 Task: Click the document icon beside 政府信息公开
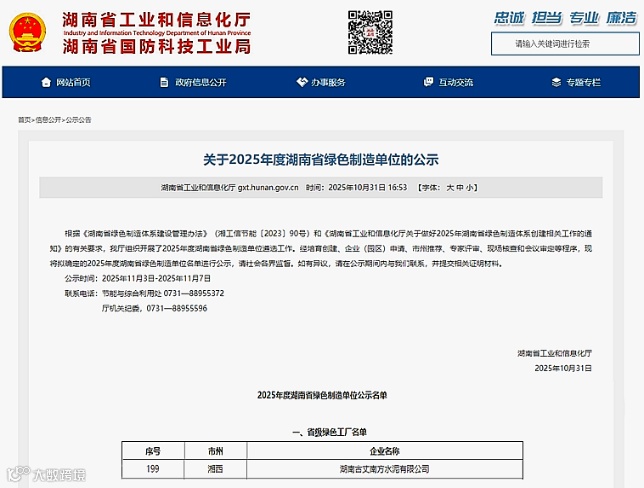[164, 82]
